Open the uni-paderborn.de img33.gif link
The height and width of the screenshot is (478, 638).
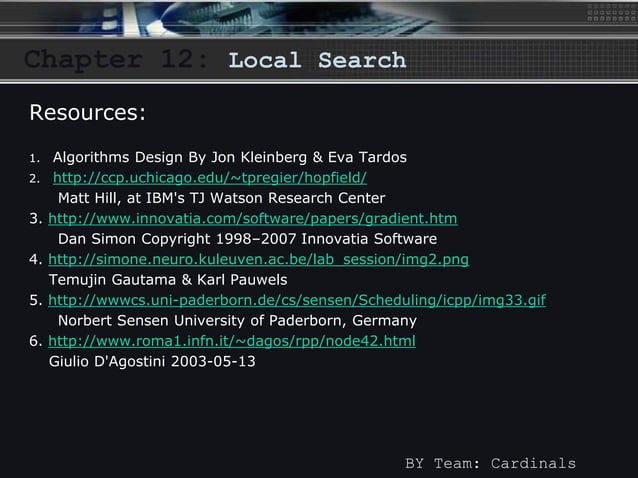(x=297, y=300)
